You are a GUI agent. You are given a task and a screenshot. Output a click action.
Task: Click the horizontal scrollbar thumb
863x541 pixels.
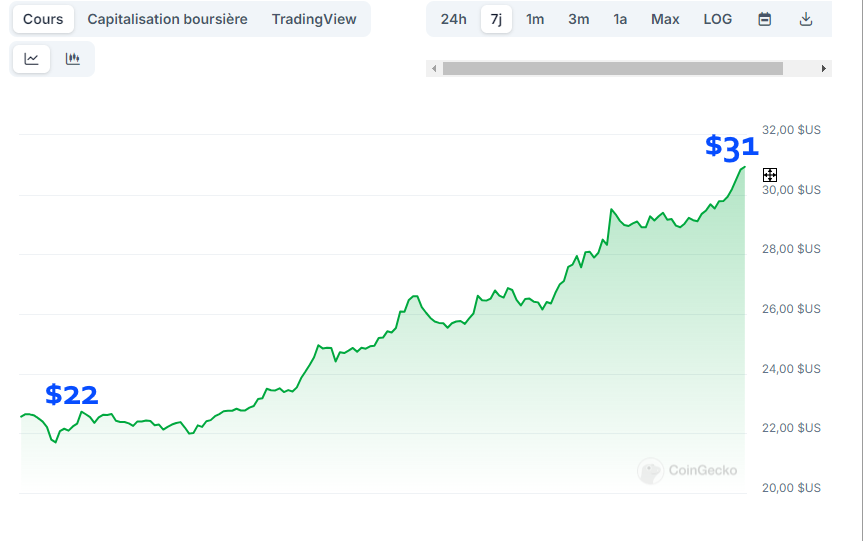(x=613, y=68)
